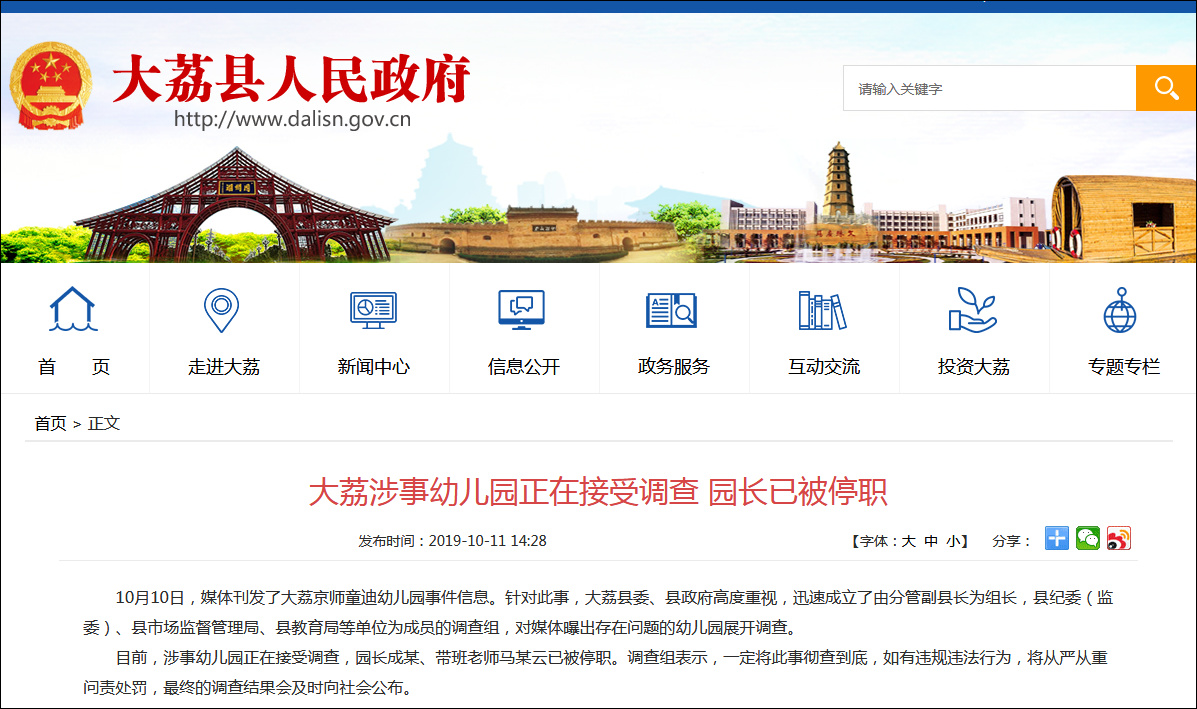Click the news monitor icon for 新闻中心
1197x709 pixels.
(x=373, y=310)
